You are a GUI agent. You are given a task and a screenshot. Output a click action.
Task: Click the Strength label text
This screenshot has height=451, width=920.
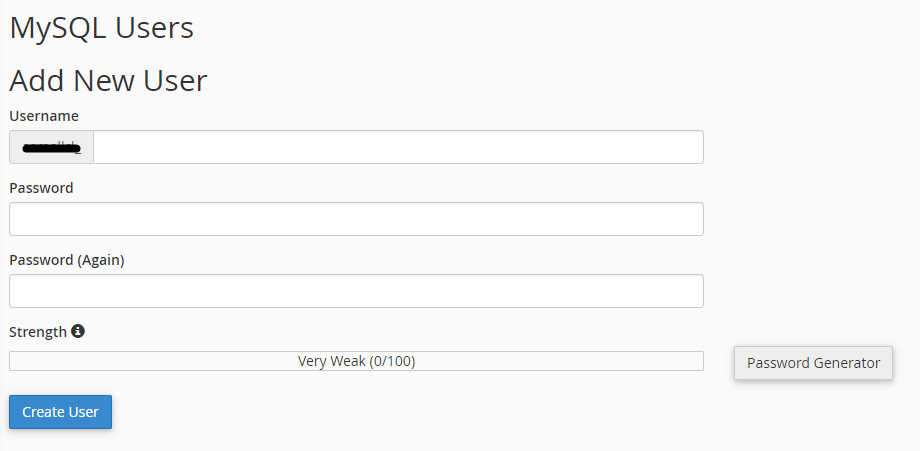pyautogui.click(x=38, y=332)
